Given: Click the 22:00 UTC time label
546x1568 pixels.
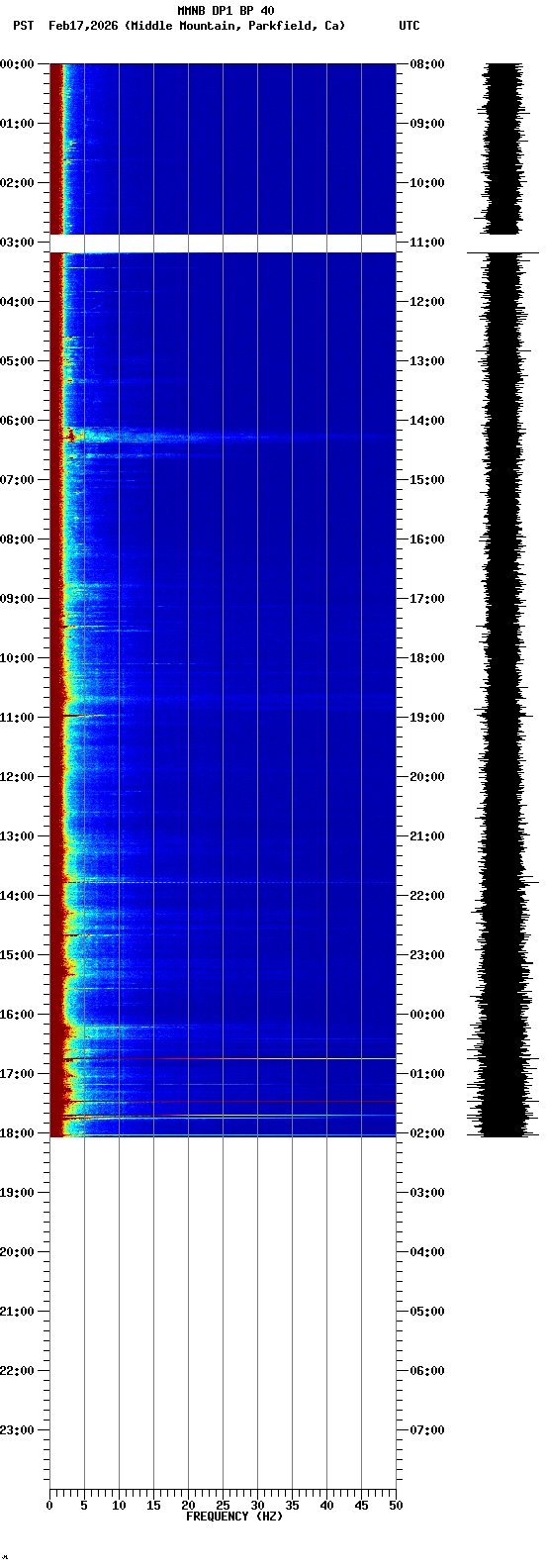Looking at the screenshot, I should click(x=427, y=896).
